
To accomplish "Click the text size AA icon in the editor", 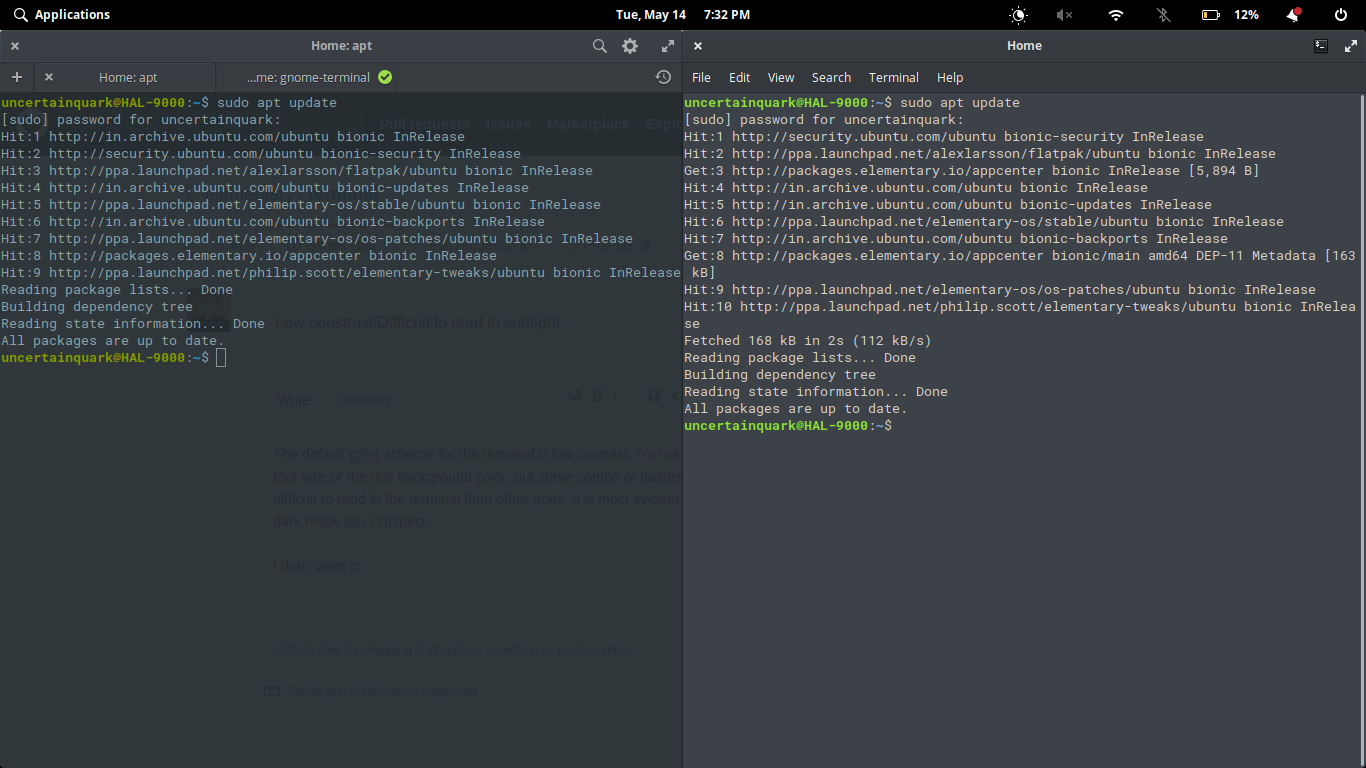I will click(x=575, y=396).
